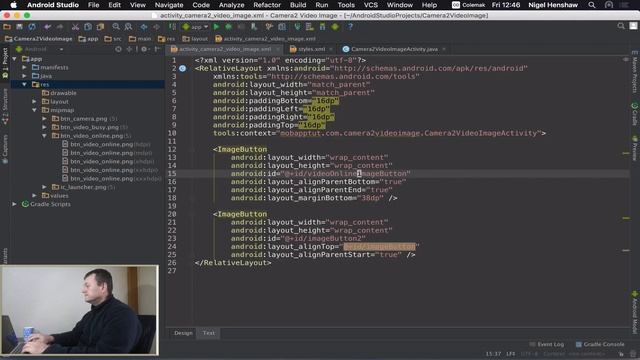640x360 pixels.
Task: Open the Gradle Console panel
Action: coord(600,344)
